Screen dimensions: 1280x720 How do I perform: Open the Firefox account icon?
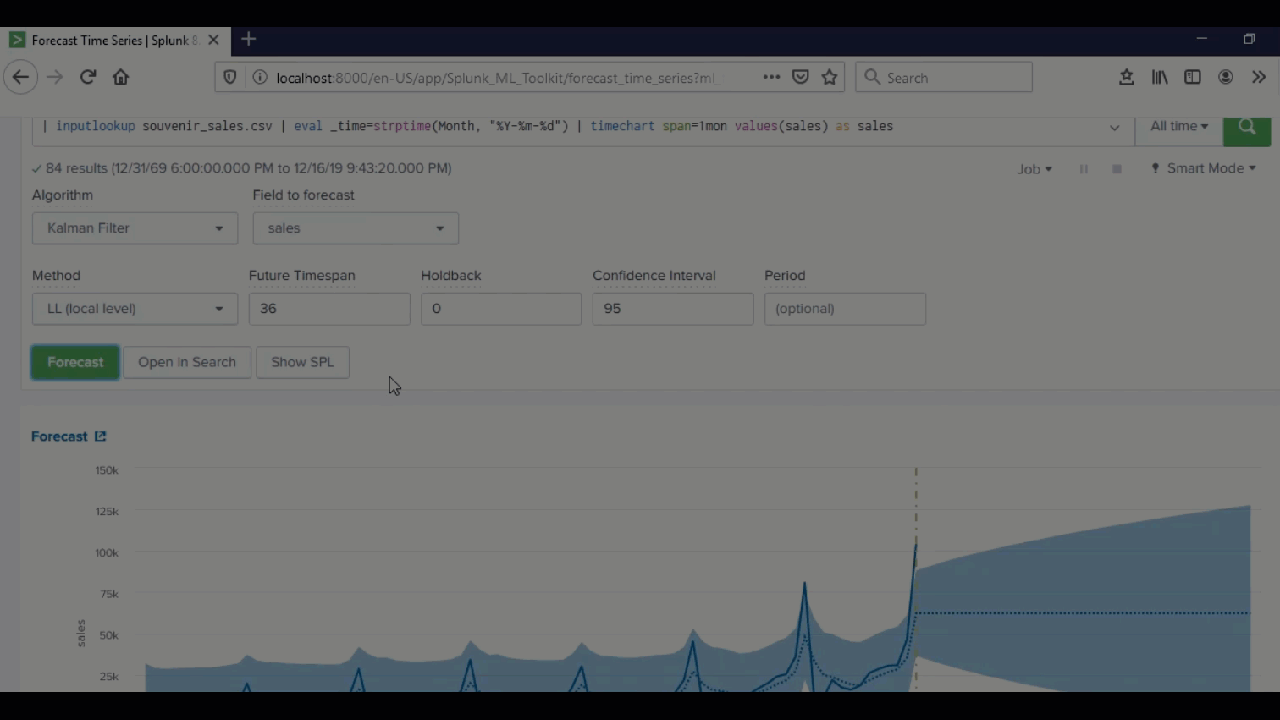tap(1225, 77)
